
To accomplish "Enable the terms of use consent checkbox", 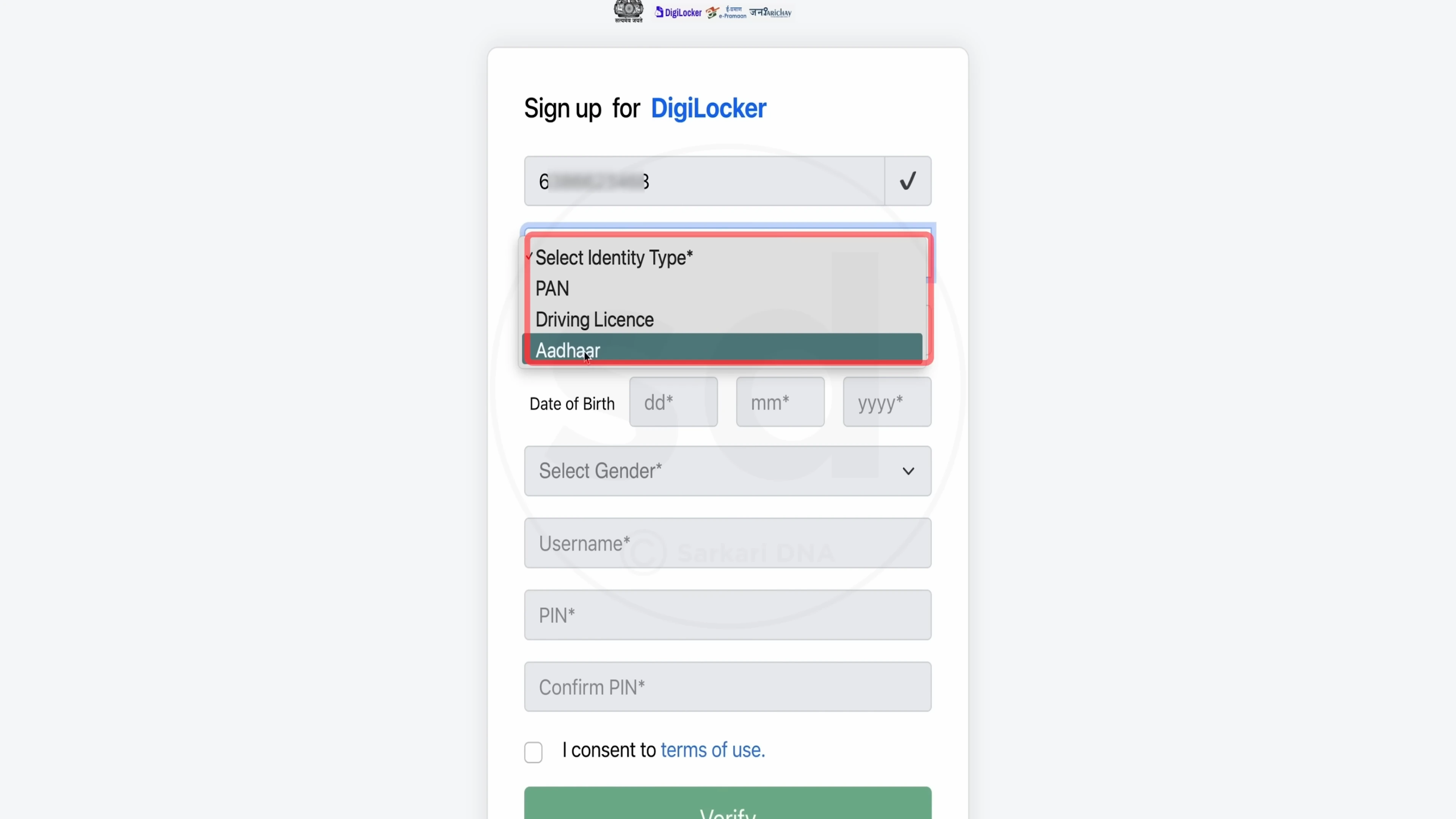I will click(x=533, y=752).
